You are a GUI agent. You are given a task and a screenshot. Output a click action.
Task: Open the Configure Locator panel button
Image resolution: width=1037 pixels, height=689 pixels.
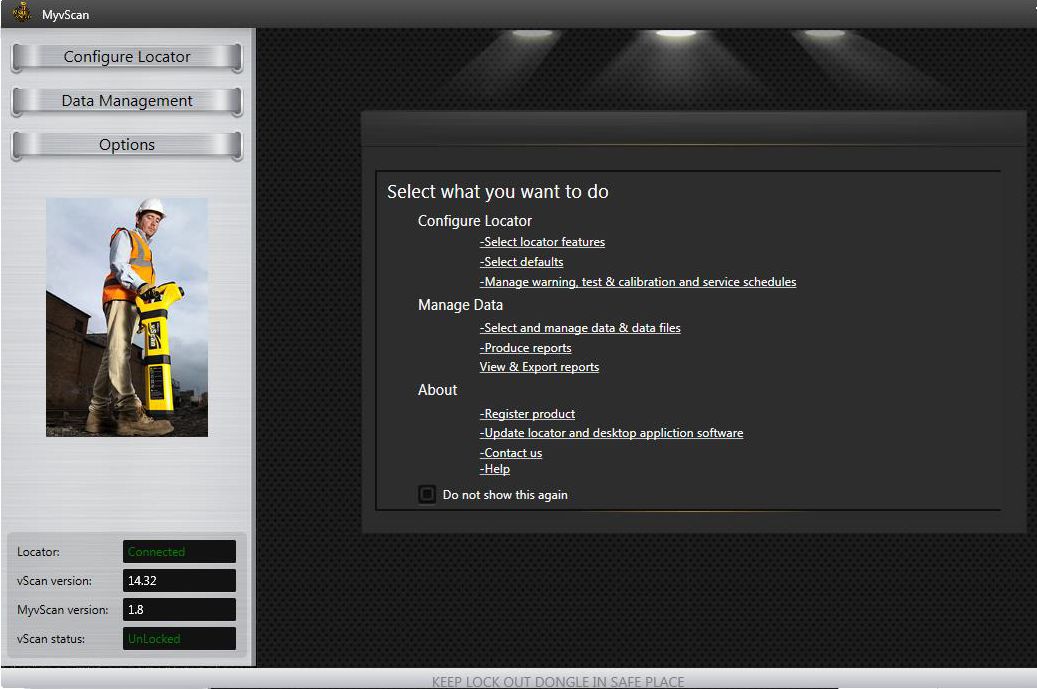(x=127, y=58)
